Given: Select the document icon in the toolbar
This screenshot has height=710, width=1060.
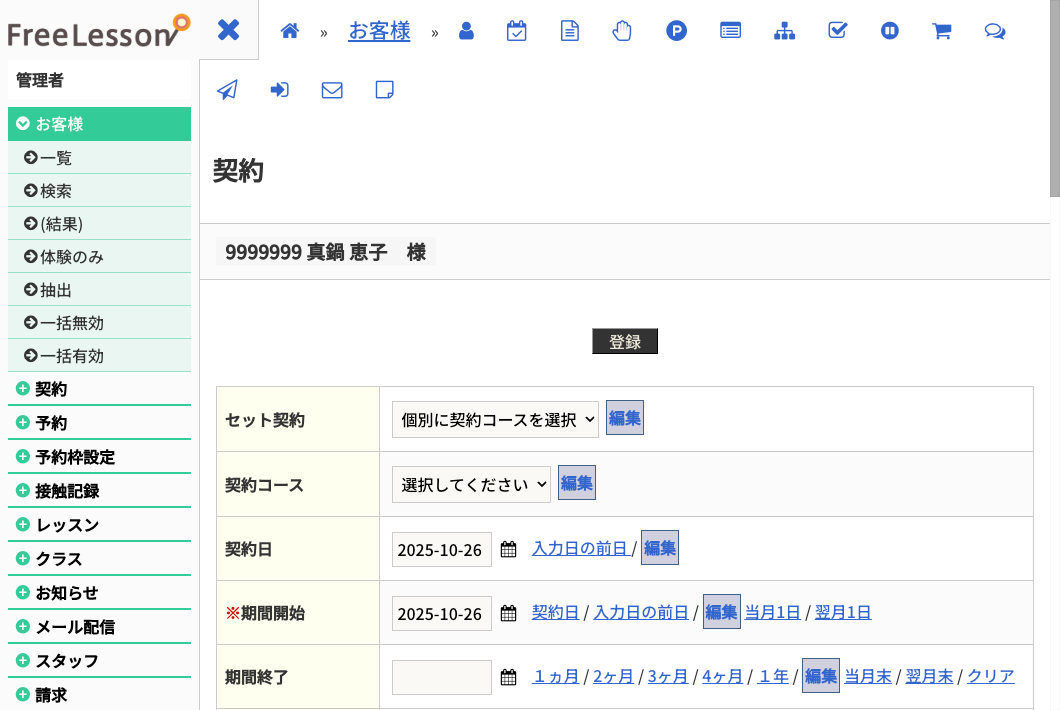Looking at the screenshot, I should click(569, 31).
